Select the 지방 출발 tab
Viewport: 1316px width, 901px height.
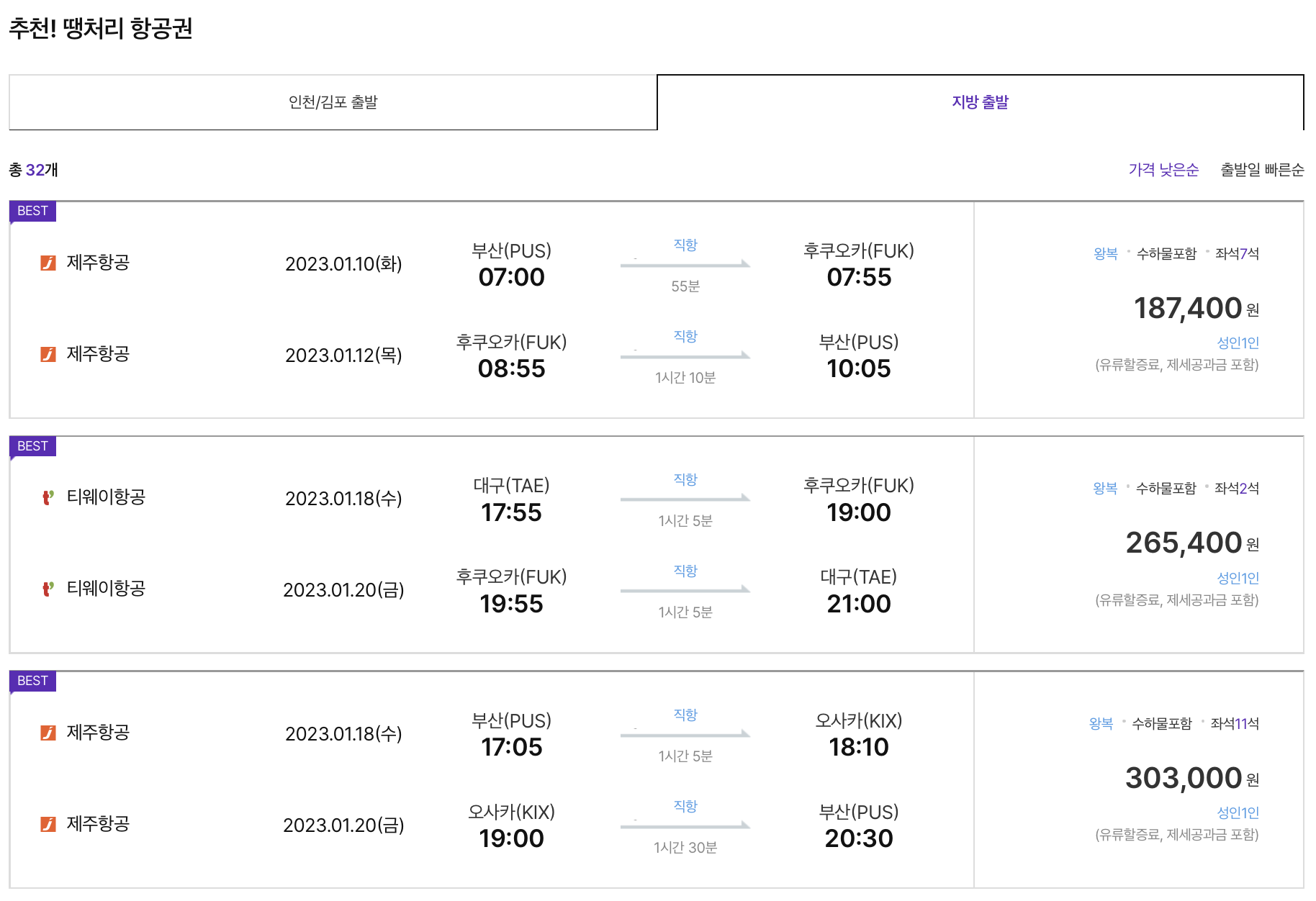coord(981,102)
